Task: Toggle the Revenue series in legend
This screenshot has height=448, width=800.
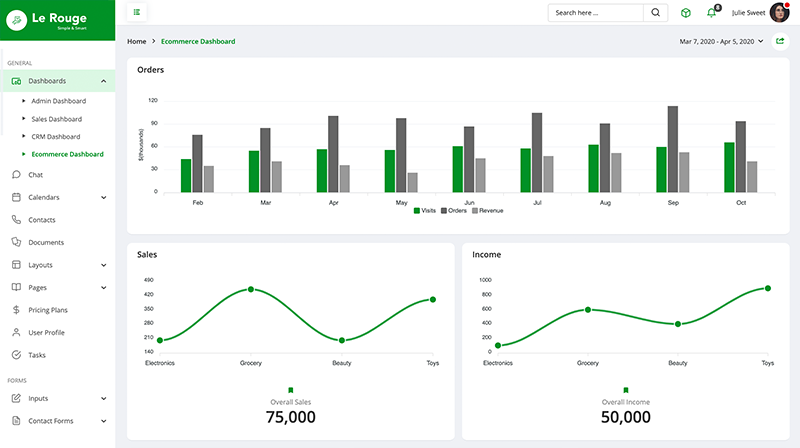Action: click(x=488, y=211)
